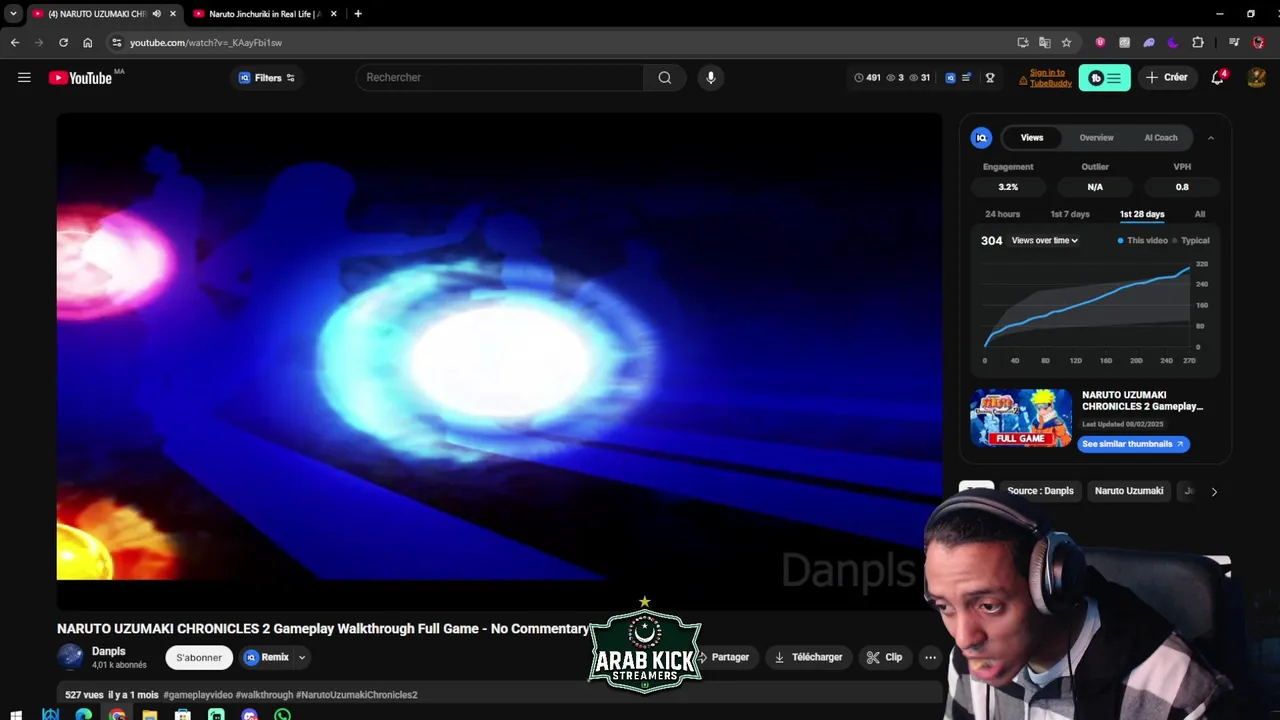Image resolution: width=1280 pixels, height=720 pixels.
Task: Open the media control icon in Chrome toolbar
Action: 1234,42
